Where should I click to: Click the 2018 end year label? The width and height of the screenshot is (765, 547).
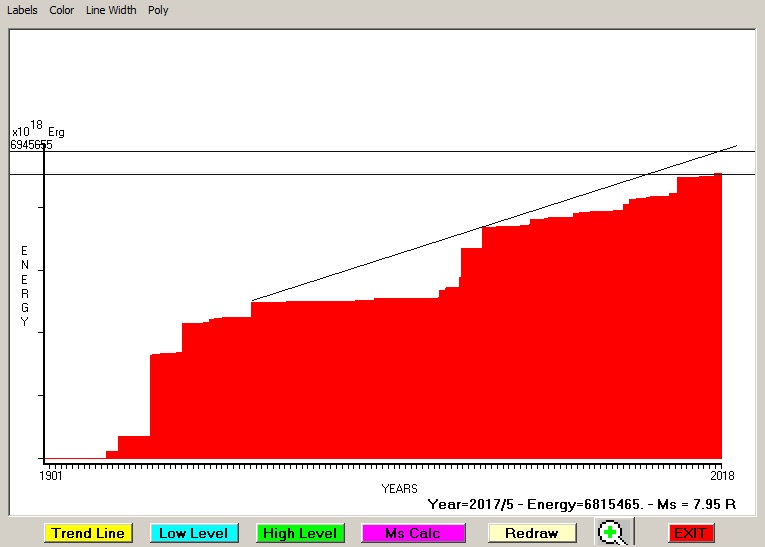point(723,476)
